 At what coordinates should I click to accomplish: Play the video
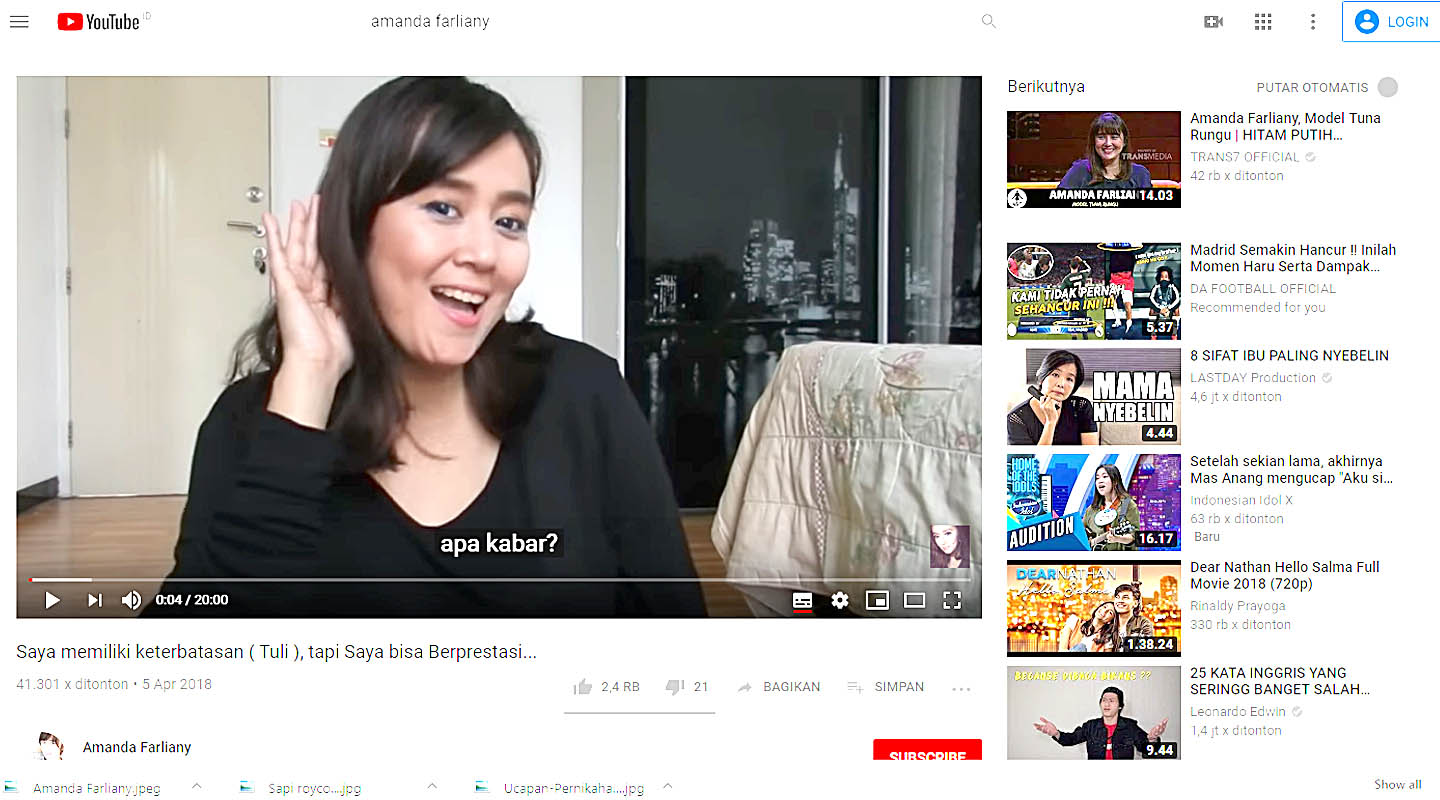pyautogui.click(x=52, y=600)
